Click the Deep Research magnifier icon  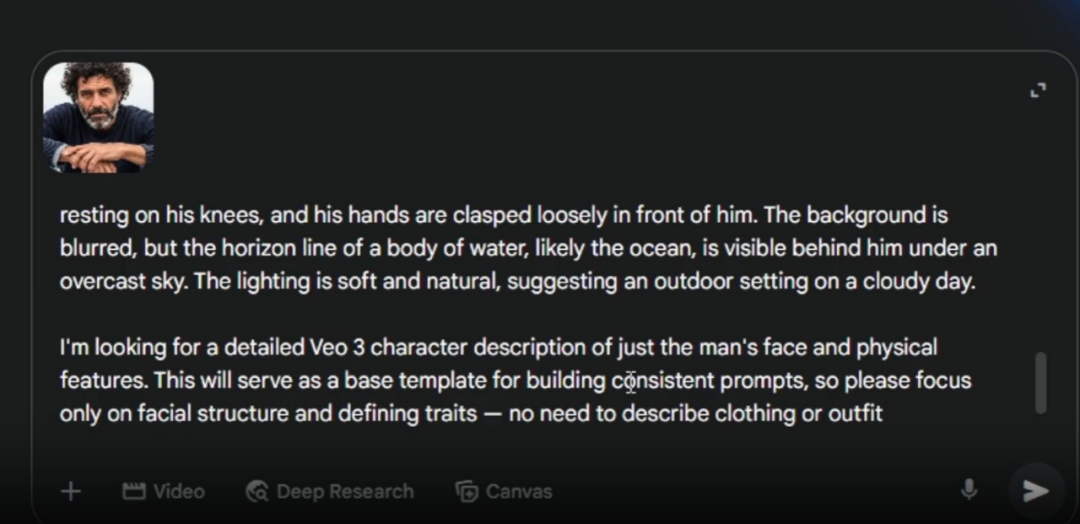pyautogui.click(x=257, y=491)
